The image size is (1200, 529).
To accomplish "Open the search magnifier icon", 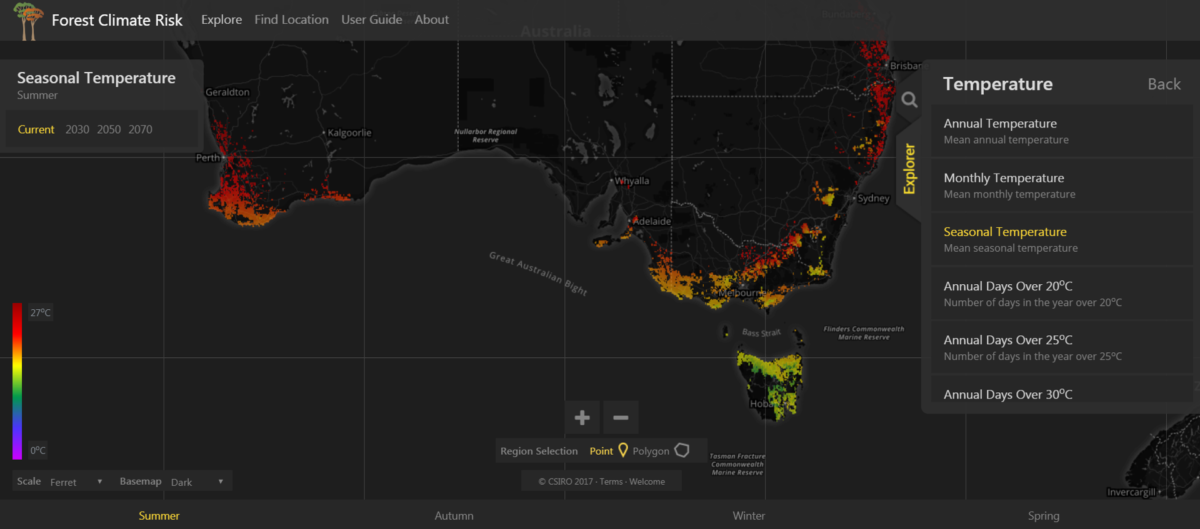I will (909, 100).
